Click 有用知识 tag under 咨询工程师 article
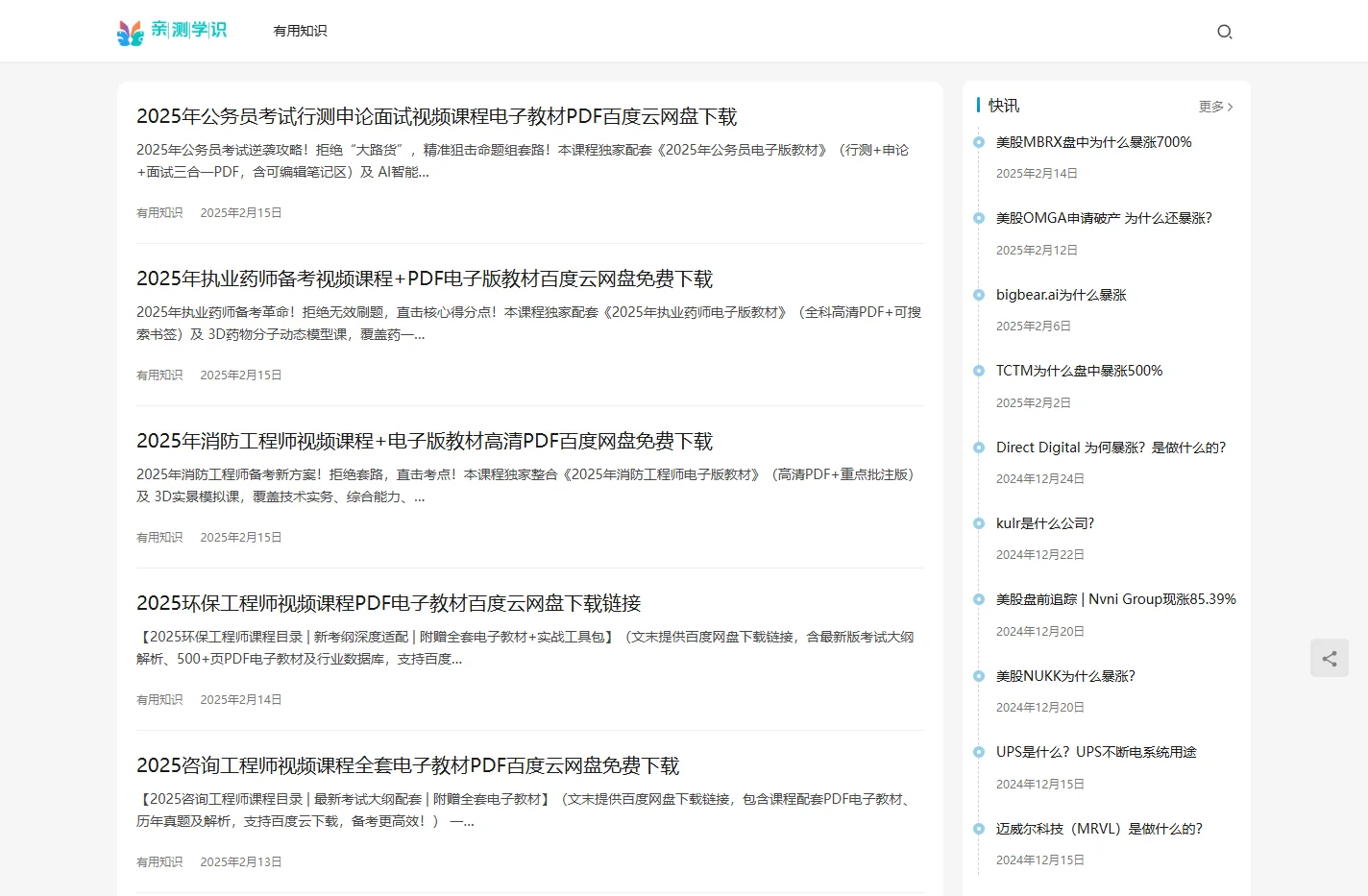The width and height of the screenshot is (1368, 896). (x=159, y=862)
